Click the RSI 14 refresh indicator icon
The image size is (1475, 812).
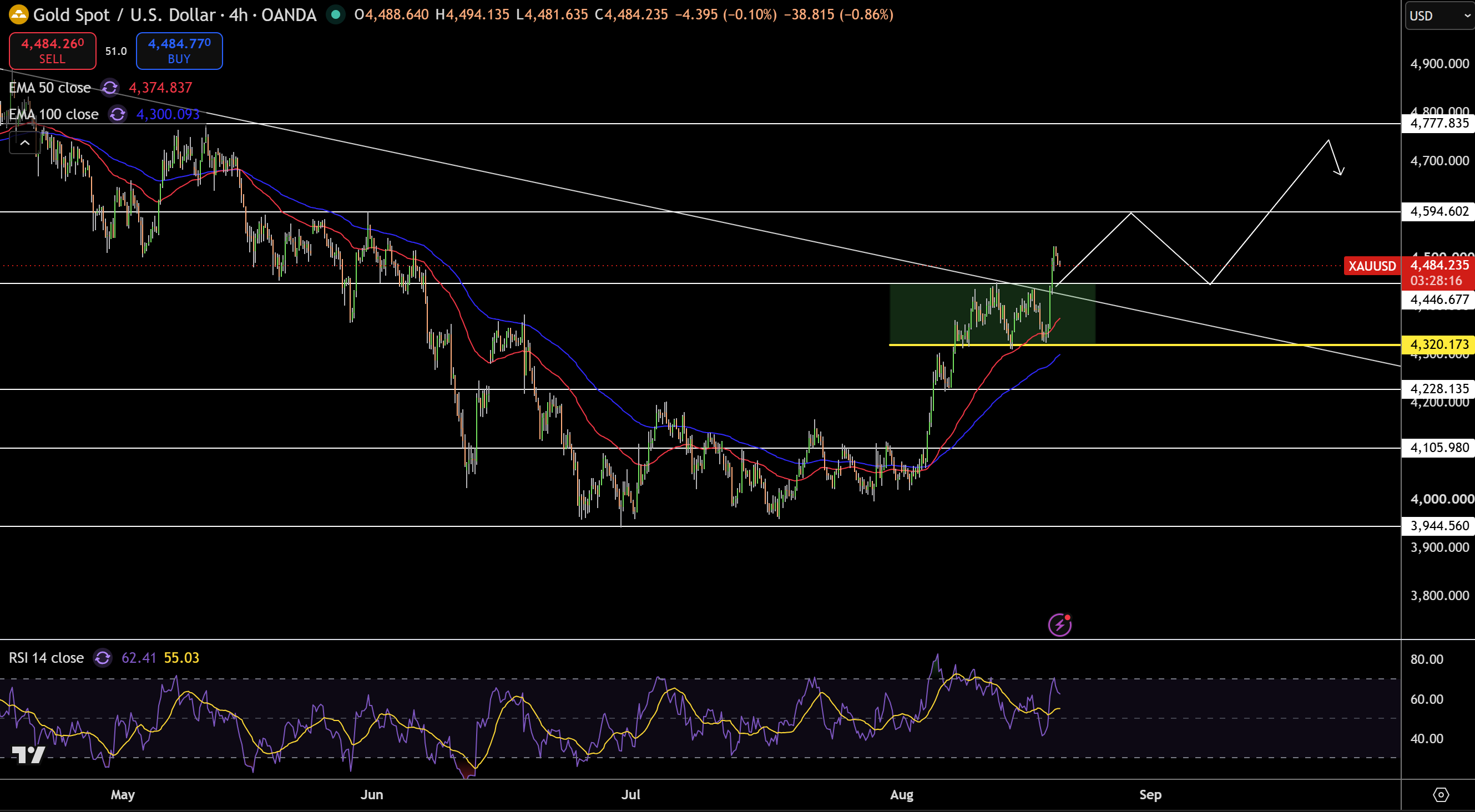click(x=103, y=658)
